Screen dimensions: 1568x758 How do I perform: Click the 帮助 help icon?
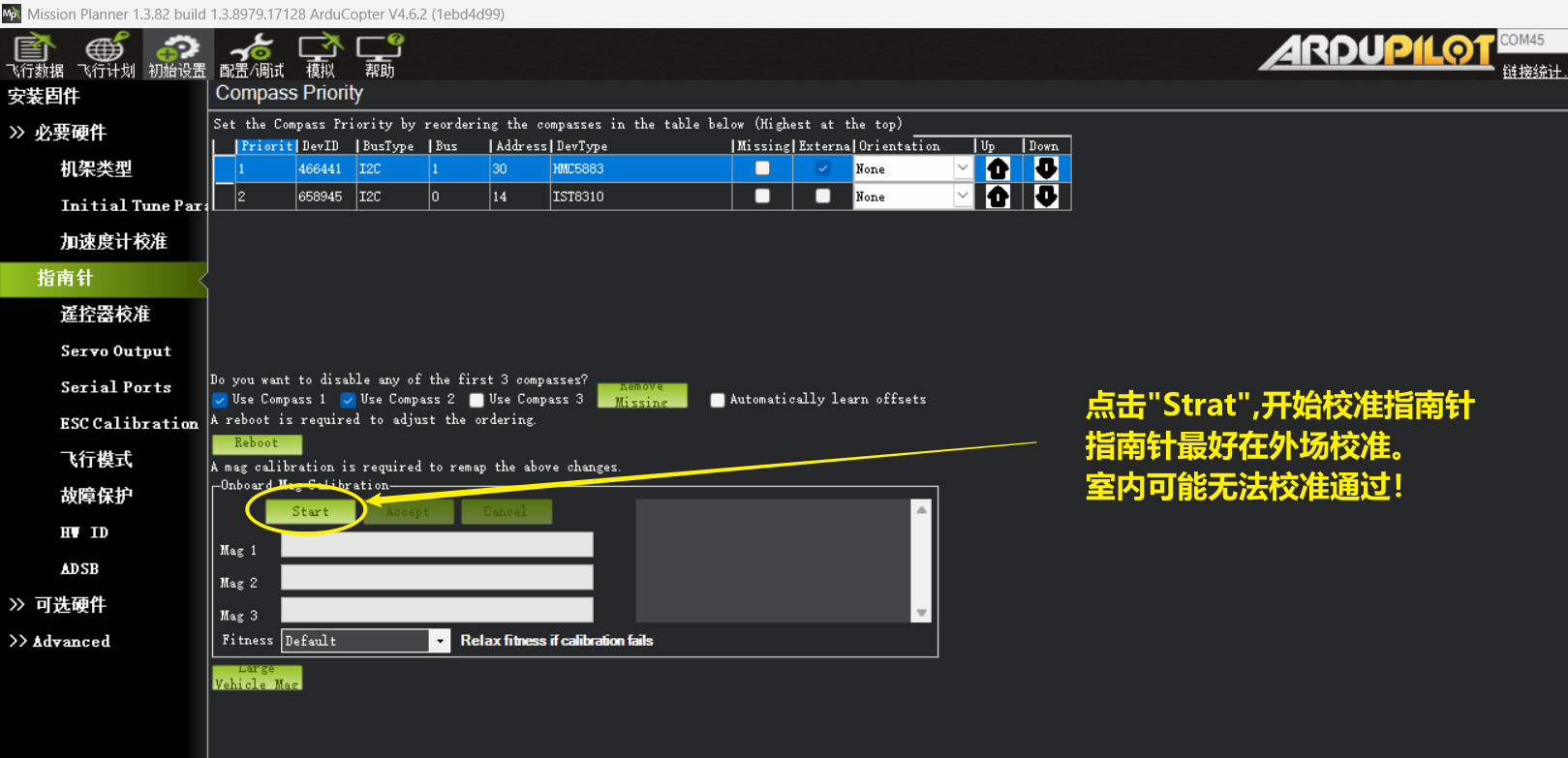pos(379,55)
